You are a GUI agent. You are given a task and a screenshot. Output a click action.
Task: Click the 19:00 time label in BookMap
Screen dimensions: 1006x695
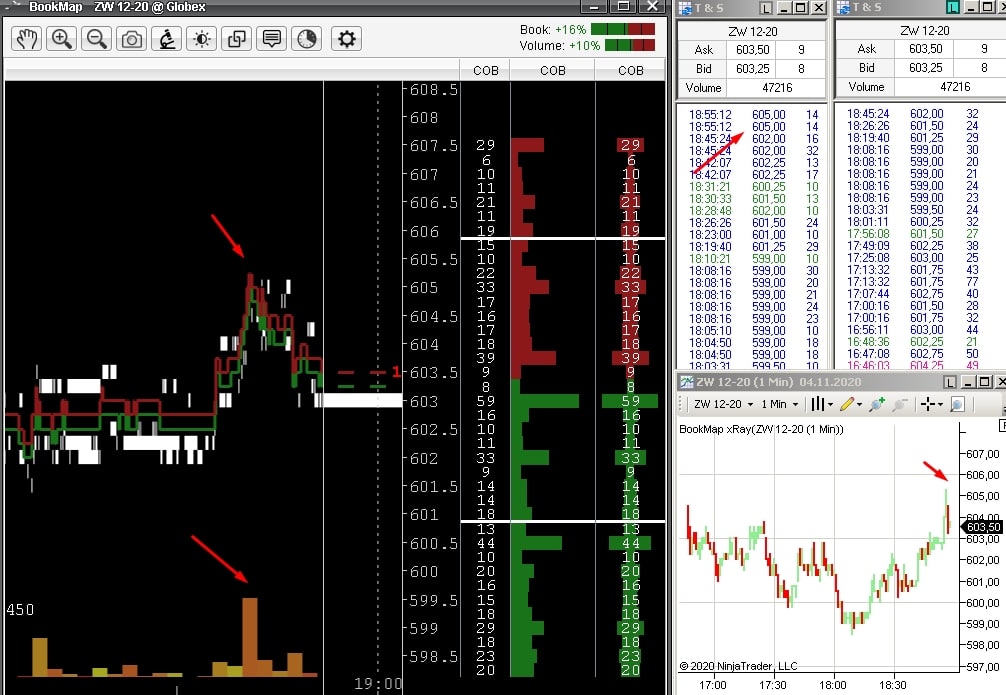(x=378, y=683)
